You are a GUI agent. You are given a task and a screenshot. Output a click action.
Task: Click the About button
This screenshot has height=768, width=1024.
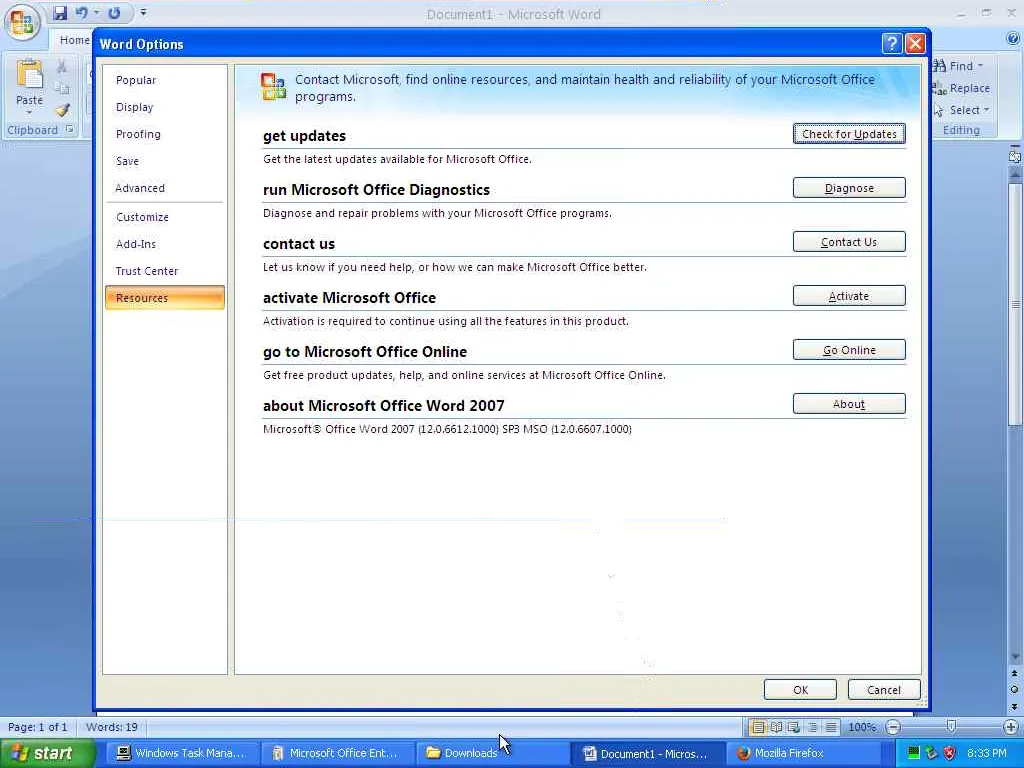click(849, 404)
